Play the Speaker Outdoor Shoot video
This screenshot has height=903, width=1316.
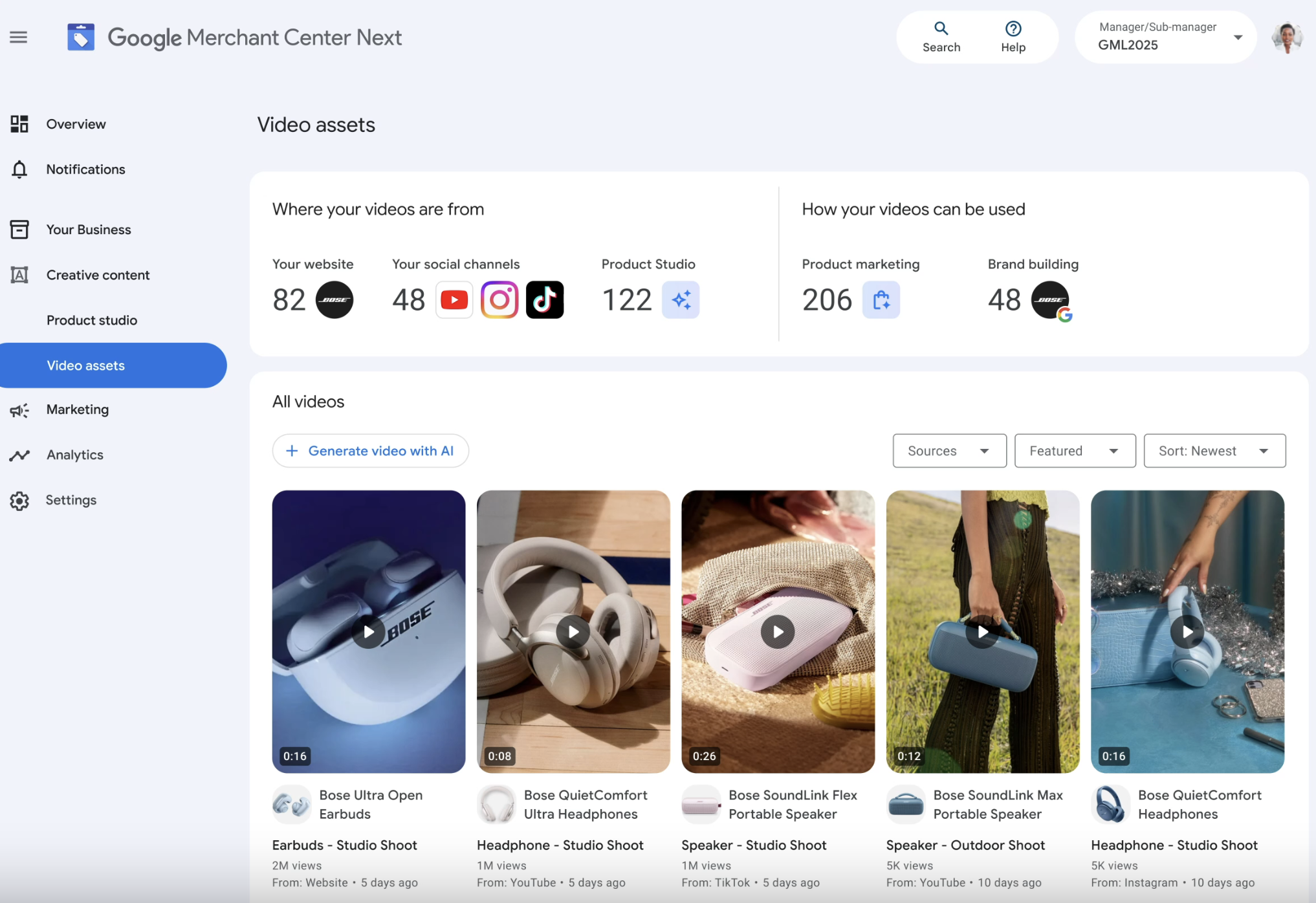[x=983, y=632]
